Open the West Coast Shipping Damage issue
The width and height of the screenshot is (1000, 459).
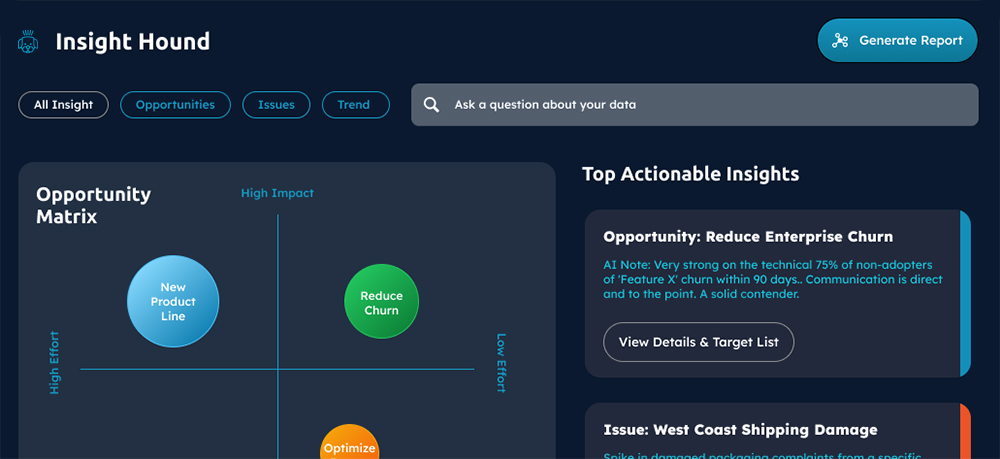coord(740,430)
